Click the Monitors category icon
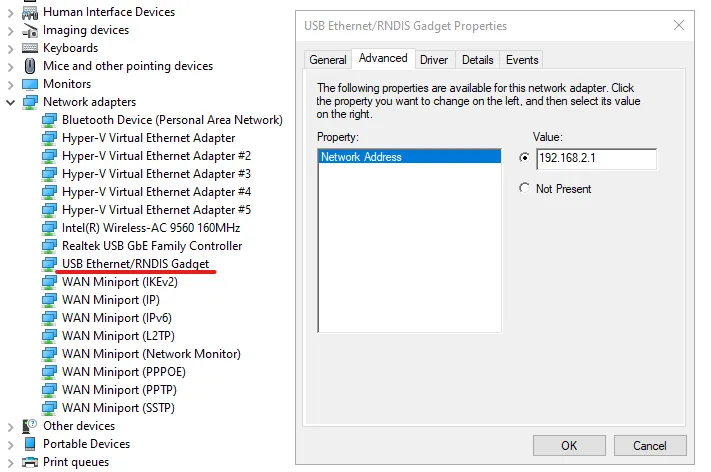Screen dimensions: 711x472 (x=30, y=84)
